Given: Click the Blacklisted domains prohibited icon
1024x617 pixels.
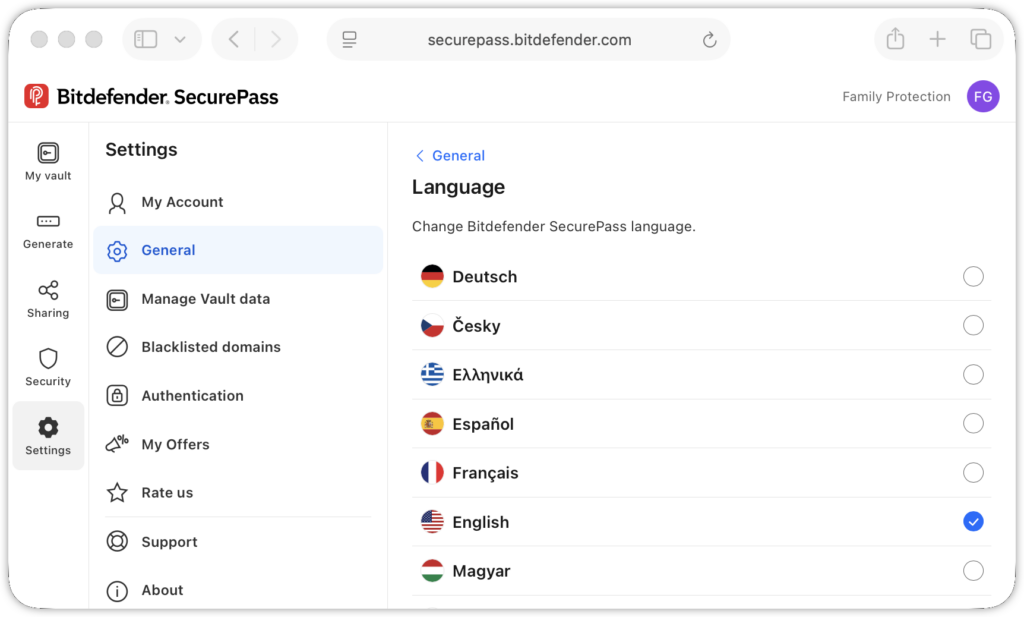Looking at the screenshot, I should [117, 347].
